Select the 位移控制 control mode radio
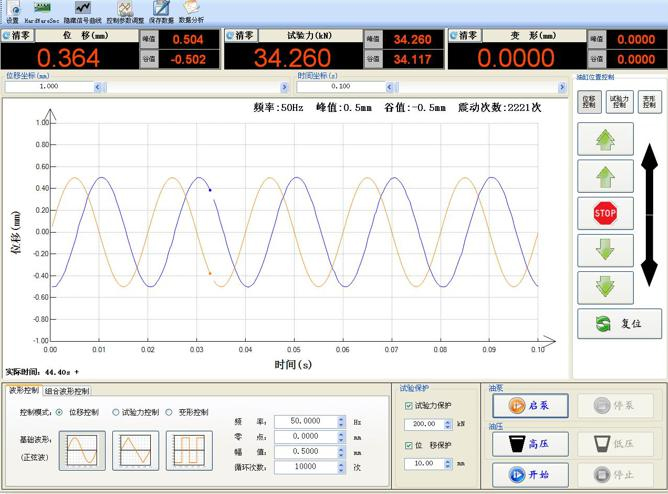This screenshot has height=494, width=668. click(x=59, y=412)
